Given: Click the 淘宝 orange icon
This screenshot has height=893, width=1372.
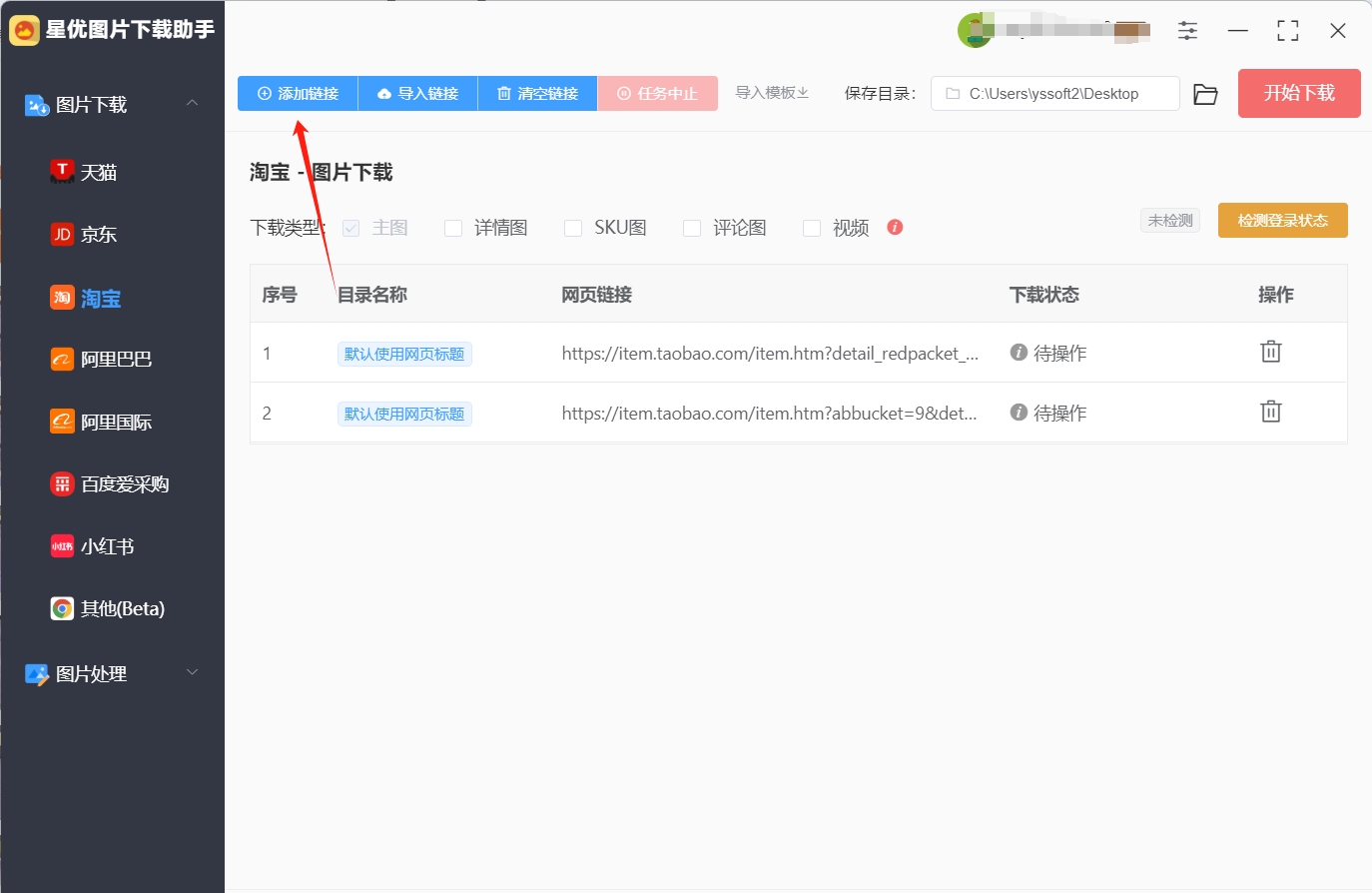Looking at the screenshot, I should (62, 298).
